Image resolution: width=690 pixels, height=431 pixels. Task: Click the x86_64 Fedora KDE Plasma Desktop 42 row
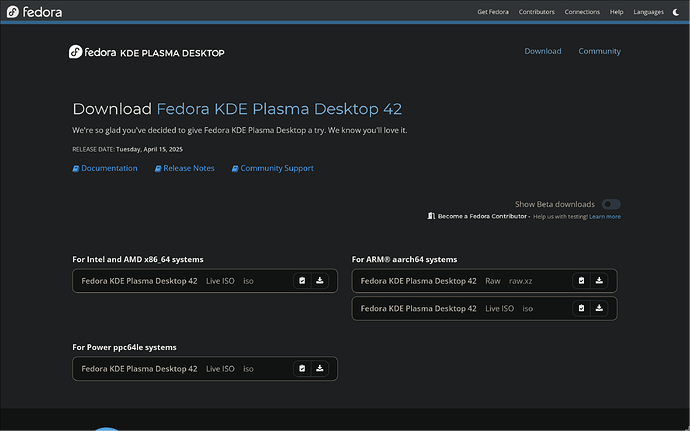click(x=205, y=281)
